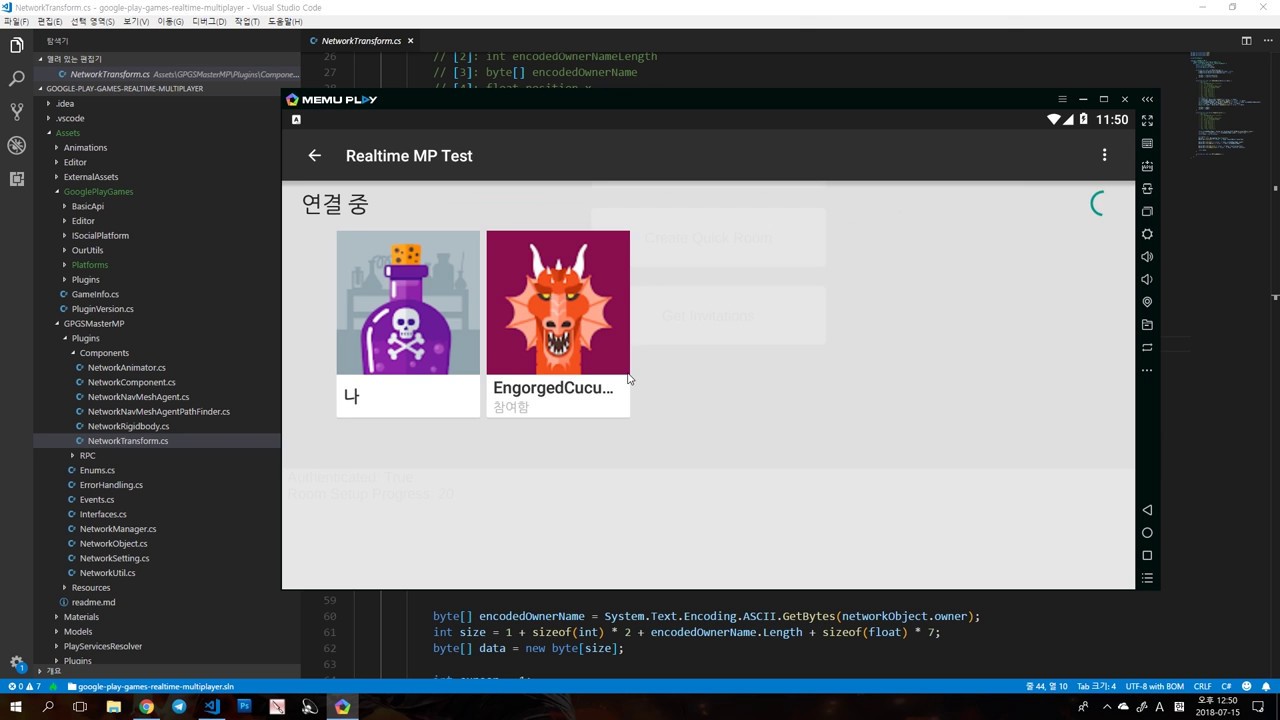The width and height of the screenshot is (1280, 720).
Task: Tap Android home circle in MEmu sidebar
Action: coord(1147,533)
